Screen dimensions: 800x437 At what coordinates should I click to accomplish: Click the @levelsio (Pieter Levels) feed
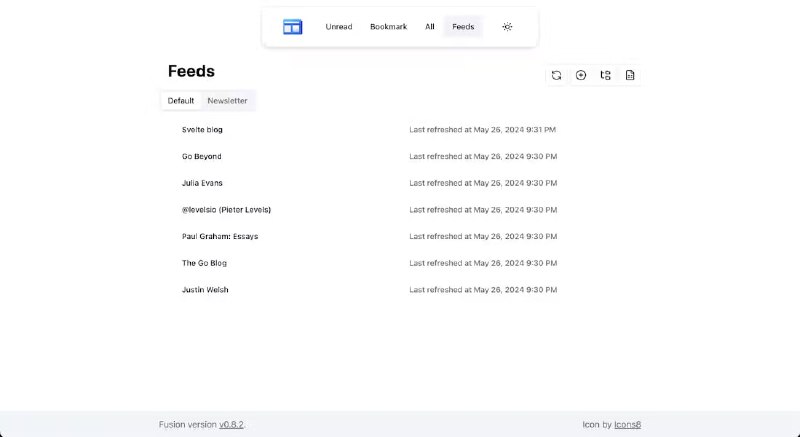tap(226, 210)
